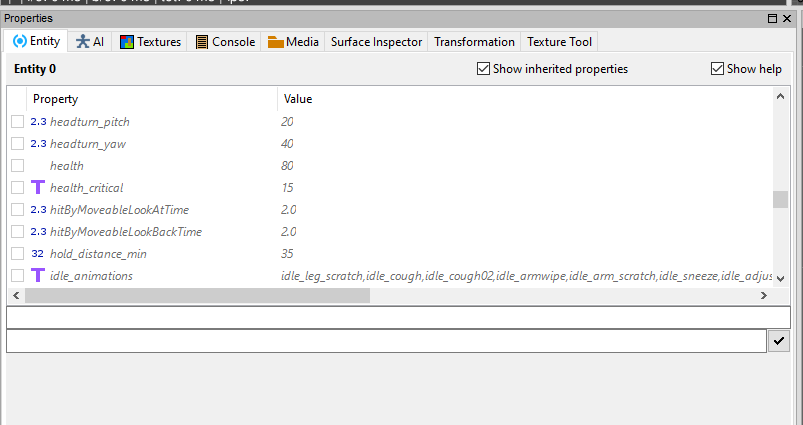Click the Entity tab icon
This screenshot has height=425, width=803.
coord(19,42)
